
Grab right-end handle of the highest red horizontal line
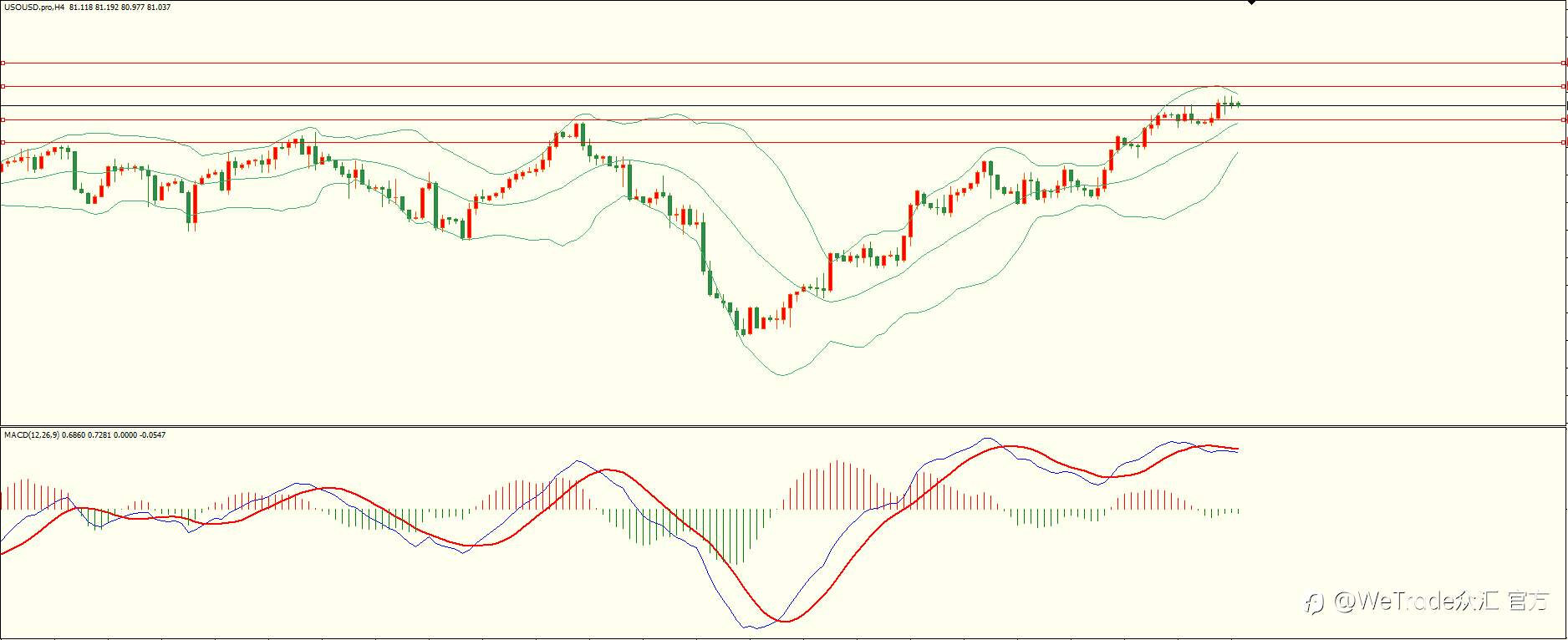point(1564,63)
